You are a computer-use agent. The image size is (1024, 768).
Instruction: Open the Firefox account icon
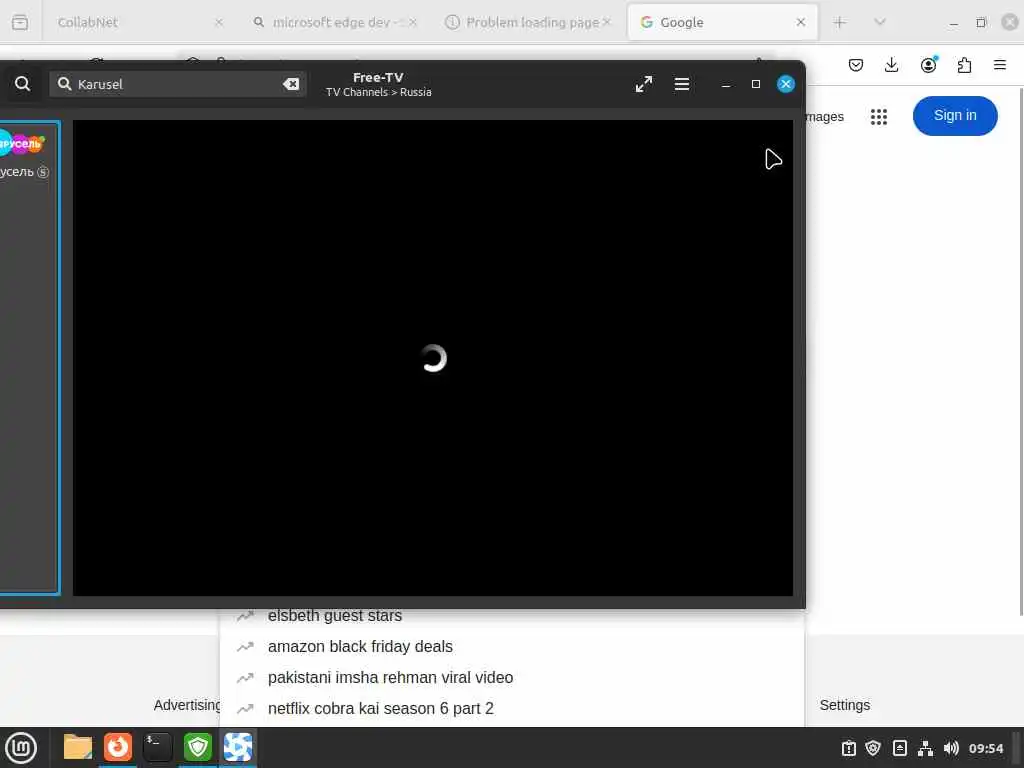928,65
